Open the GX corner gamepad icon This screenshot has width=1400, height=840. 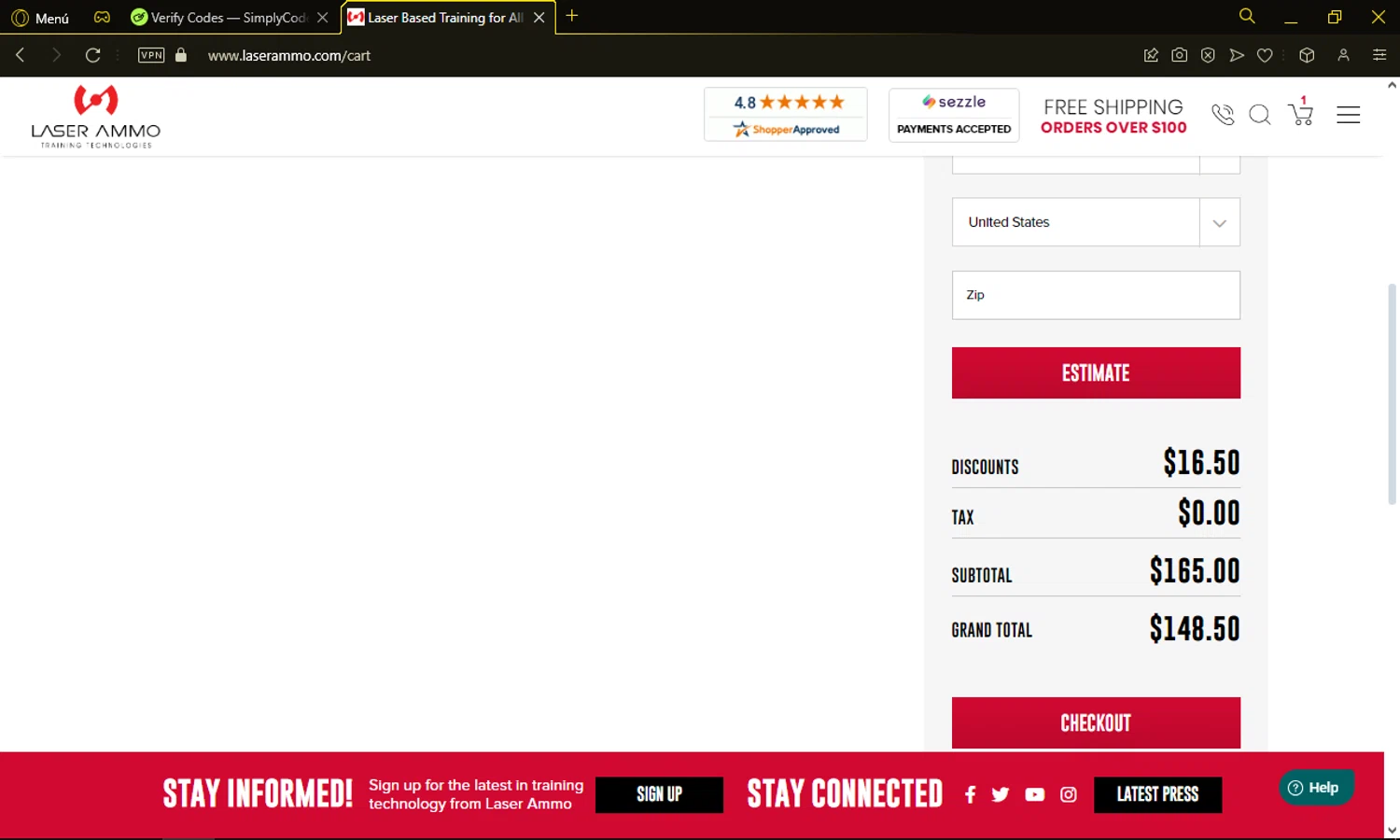pos(102,17)
